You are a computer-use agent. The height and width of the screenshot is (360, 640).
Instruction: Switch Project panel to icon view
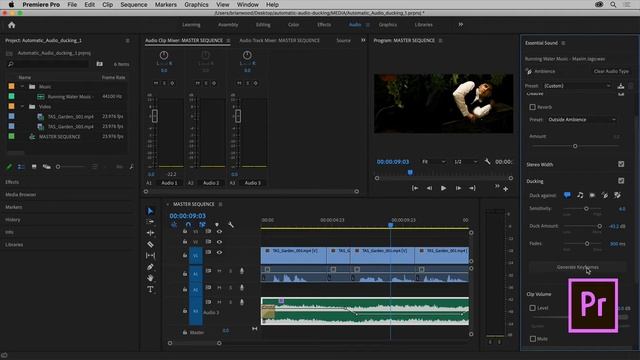tap(34, 167)
